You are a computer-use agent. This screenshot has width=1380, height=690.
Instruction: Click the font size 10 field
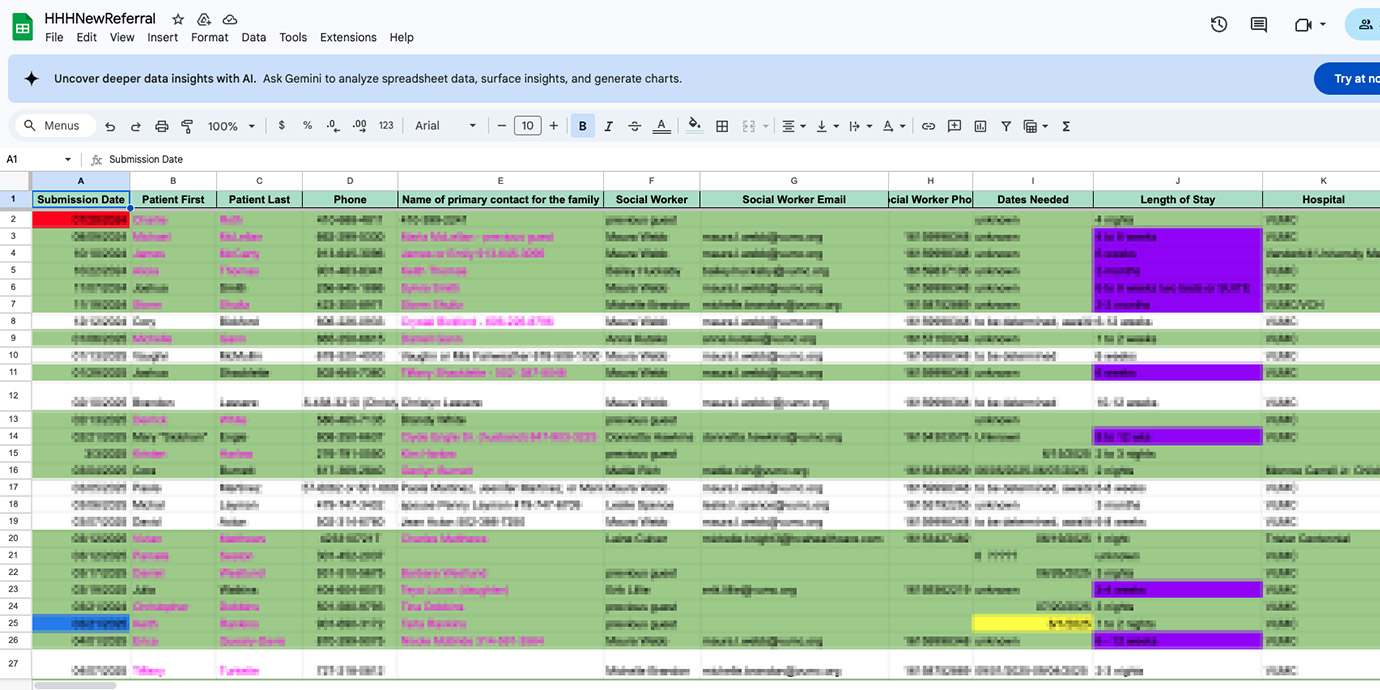pyautogui.click(x=527, y=126)
